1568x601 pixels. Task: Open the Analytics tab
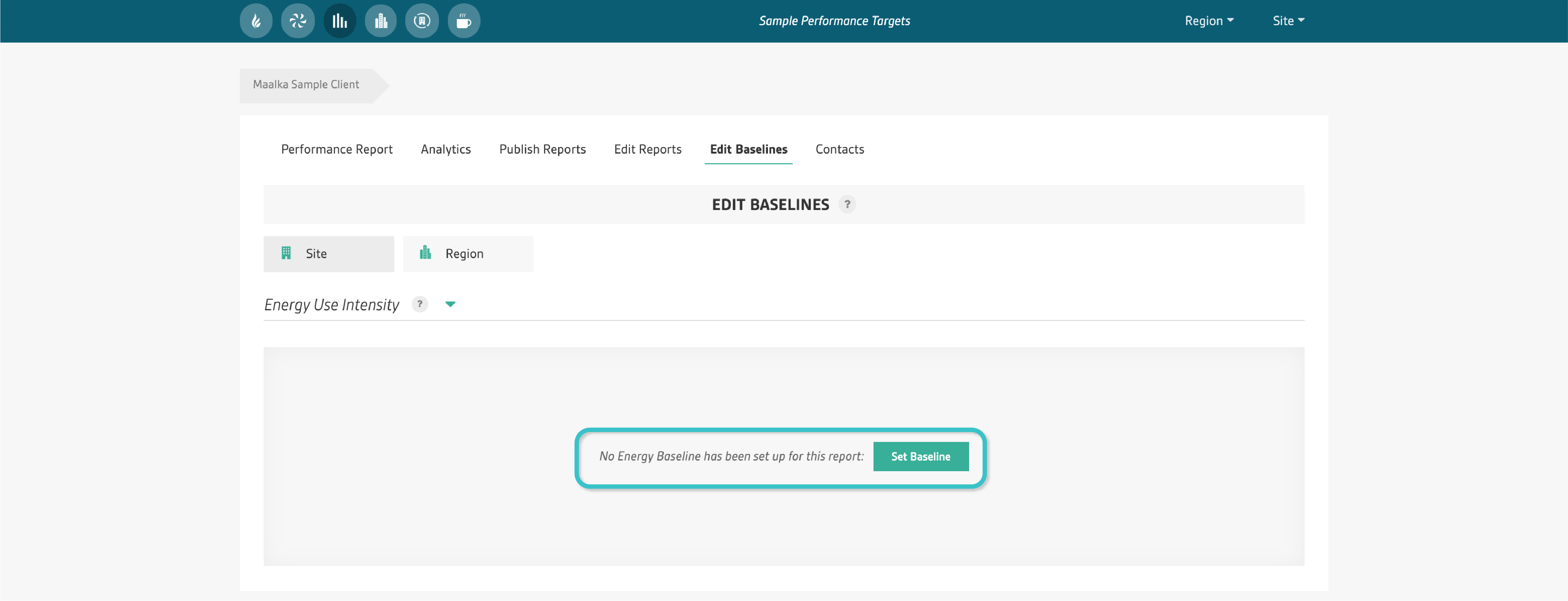pos(445,149)
